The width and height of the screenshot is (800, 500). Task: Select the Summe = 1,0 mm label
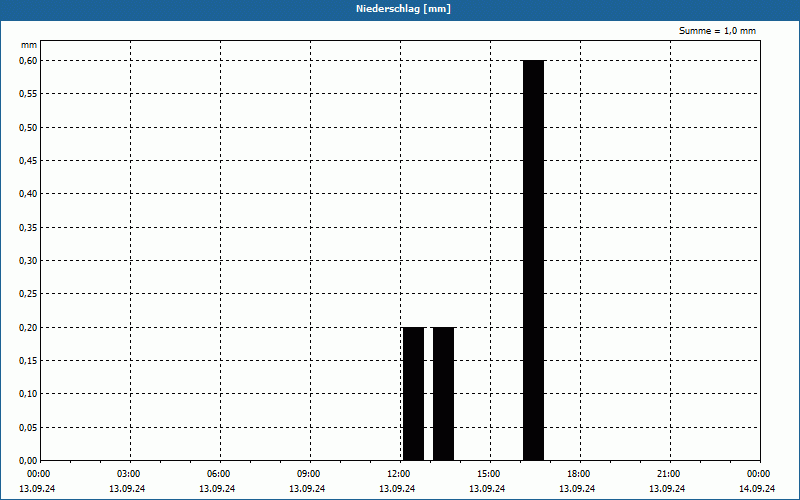(717, 31)
